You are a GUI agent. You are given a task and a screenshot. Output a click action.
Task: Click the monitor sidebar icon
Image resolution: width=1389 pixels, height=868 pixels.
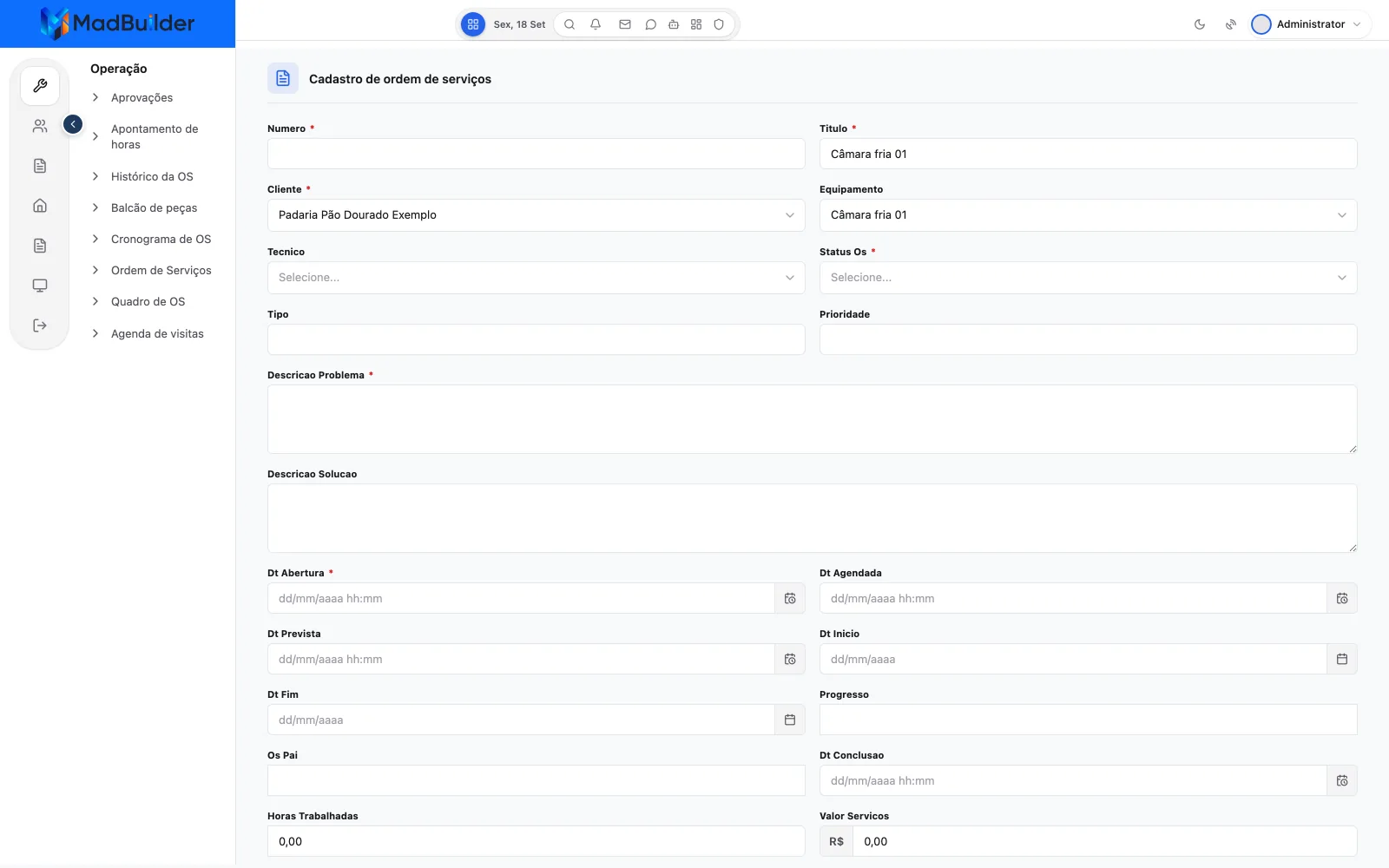[40, 286]
